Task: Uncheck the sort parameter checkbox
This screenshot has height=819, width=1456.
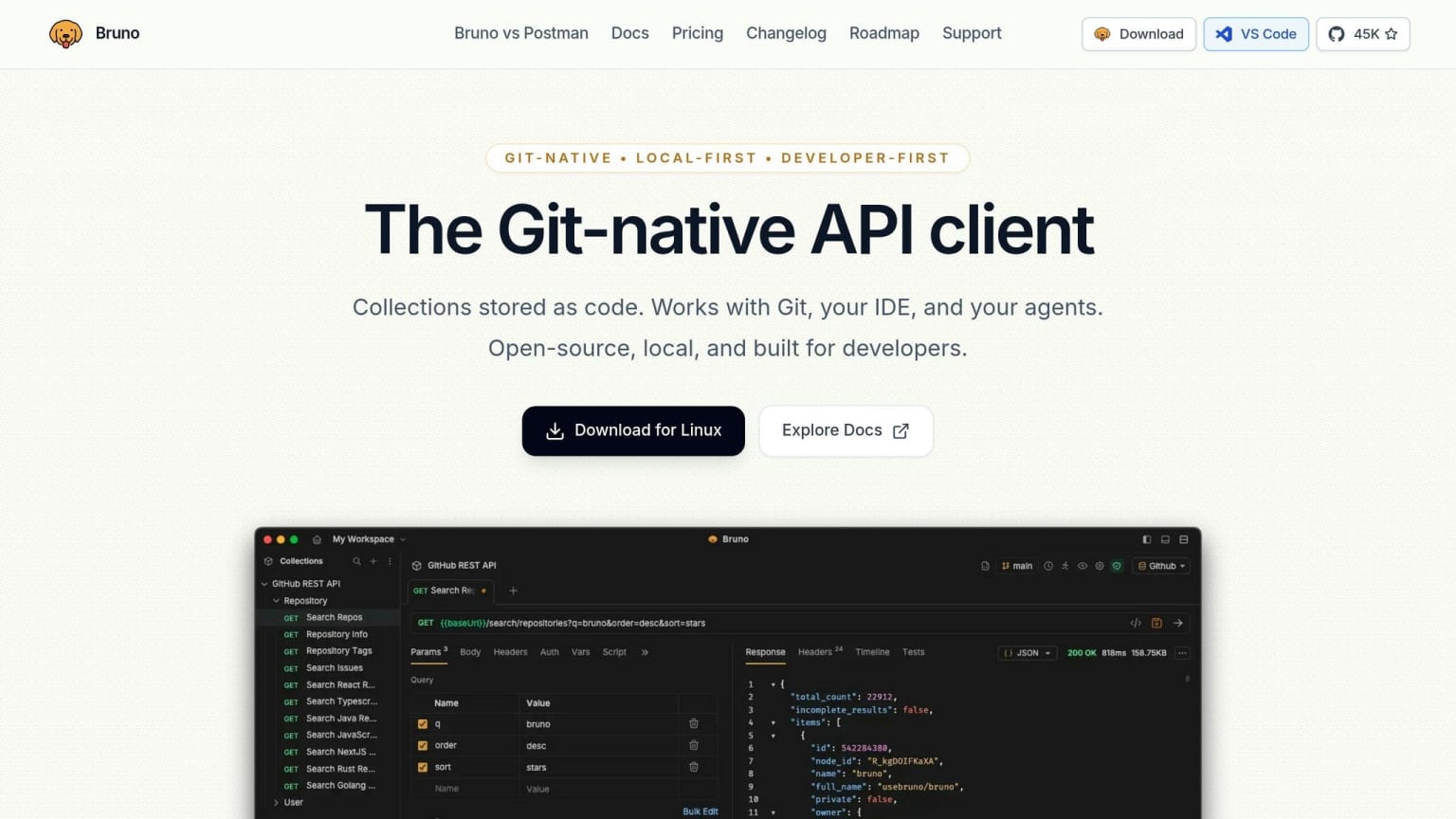Action: (x=423, y=768)
